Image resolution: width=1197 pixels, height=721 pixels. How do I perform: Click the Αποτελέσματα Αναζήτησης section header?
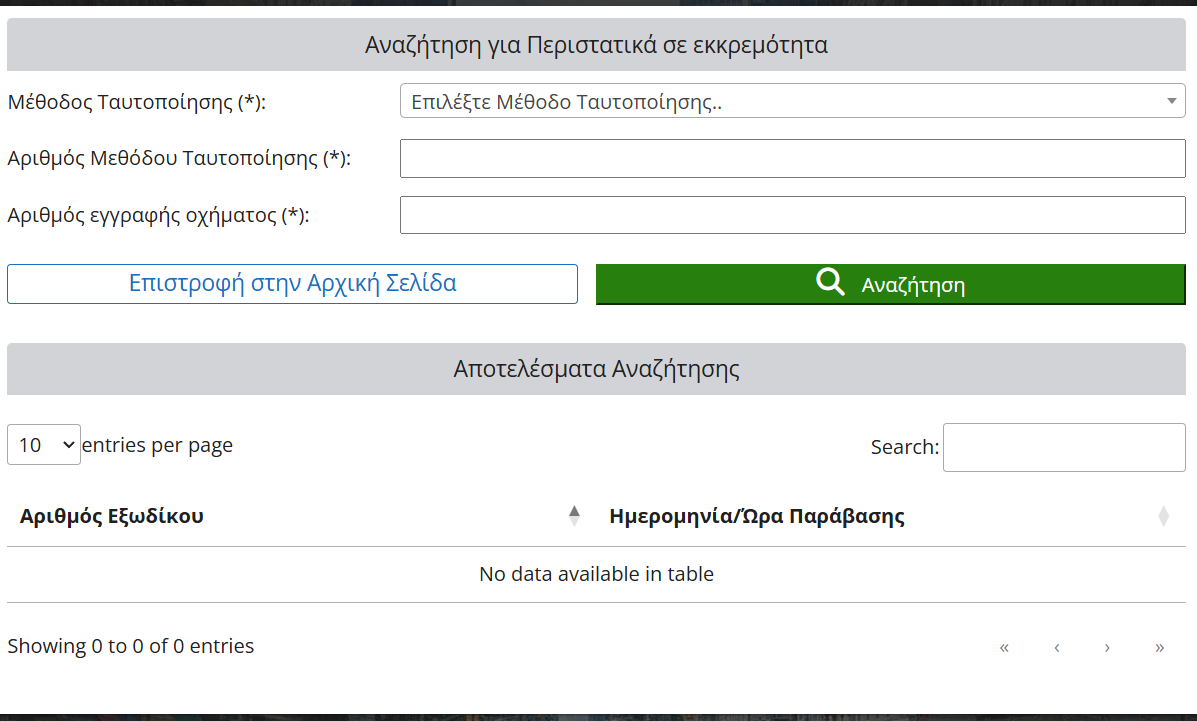pos(596,369)
